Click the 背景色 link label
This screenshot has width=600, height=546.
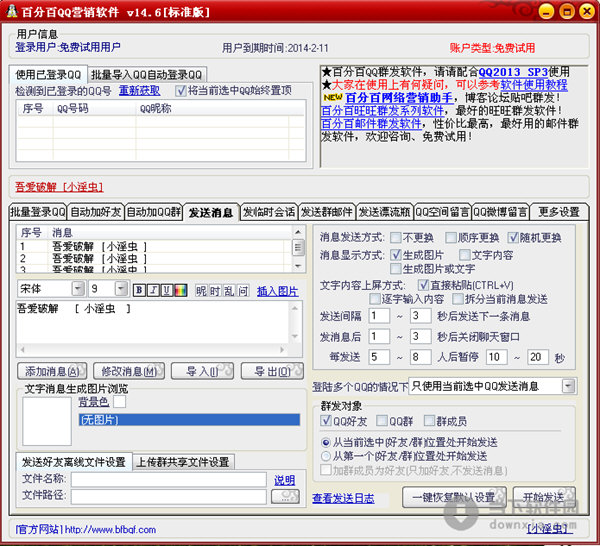pyautogui.click(x=94, y=402)
